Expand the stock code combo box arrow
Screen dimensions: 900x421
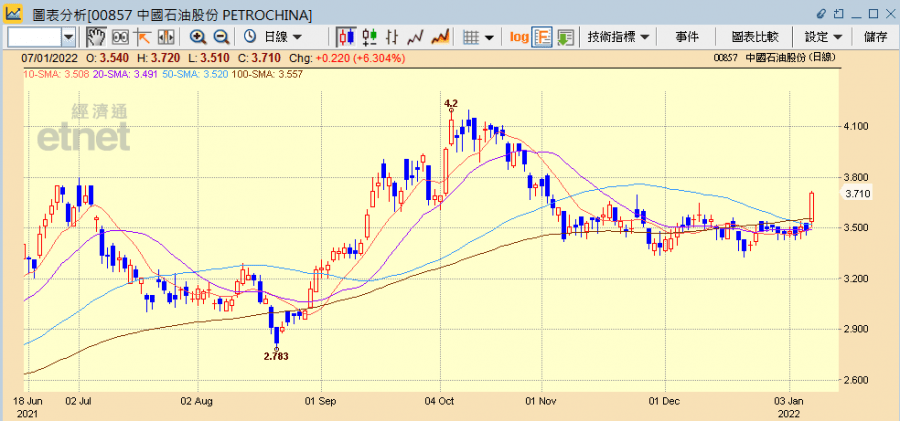click(69, 37)
